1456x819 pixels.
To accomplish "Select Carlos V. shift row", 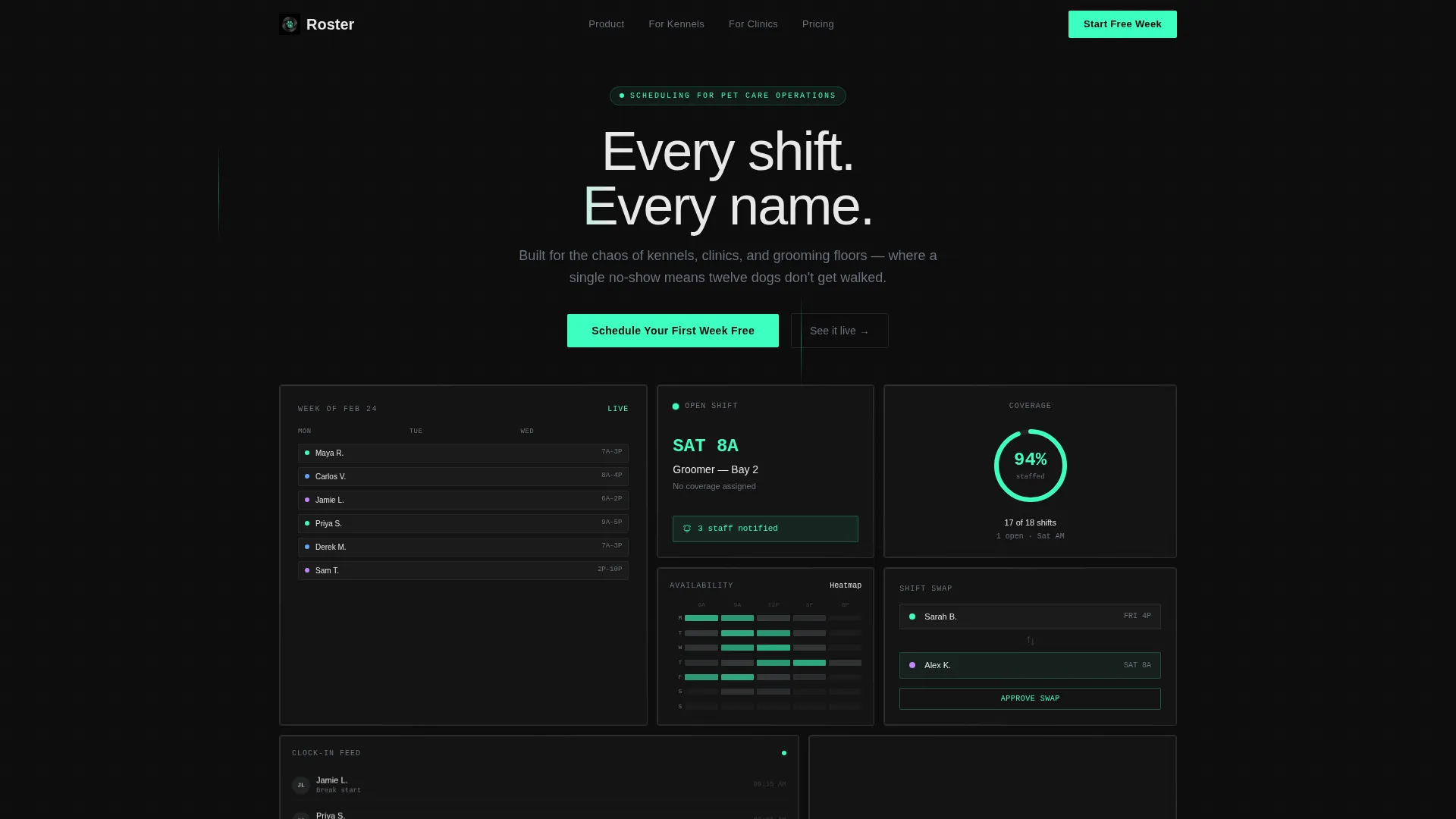I will pyautogui.click(x=463, y=476).
